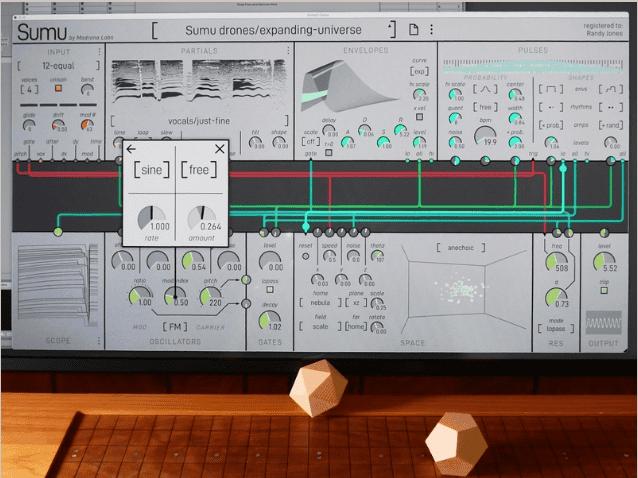Click the green SCOPE input patch jack
The height and width of the screenshot is (478, 638).
pyautogui.click(x=58, y=232)
